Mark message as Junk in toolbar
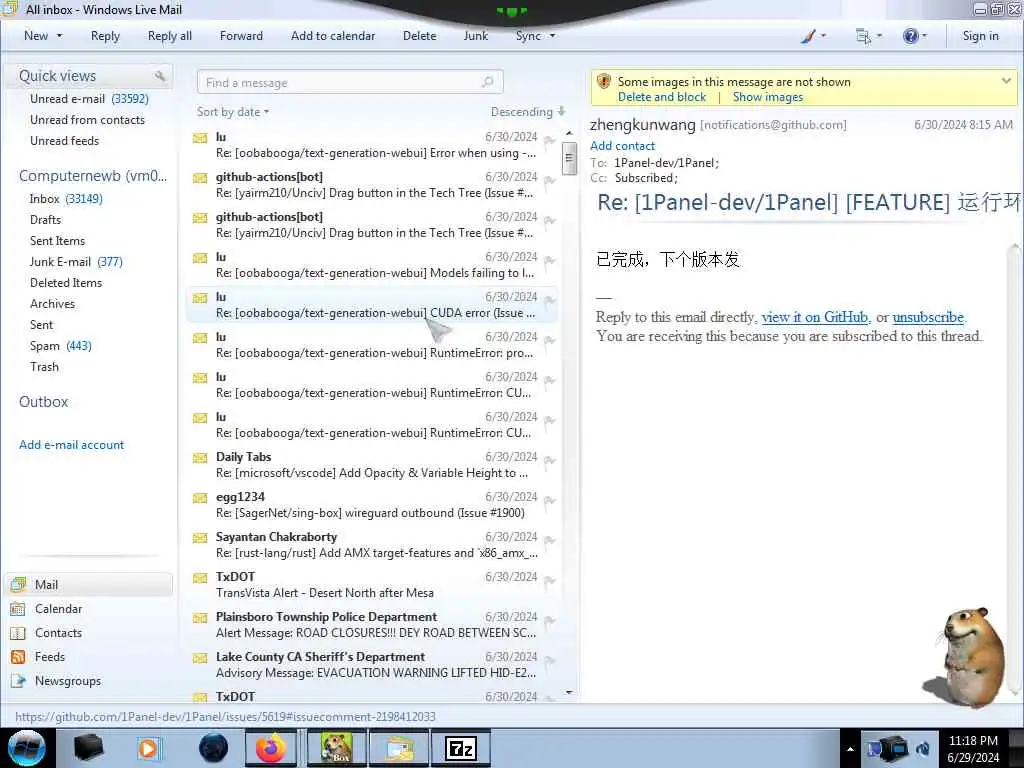The height and width of the screenshot is (768, 1024). click(x=475, y=36)
